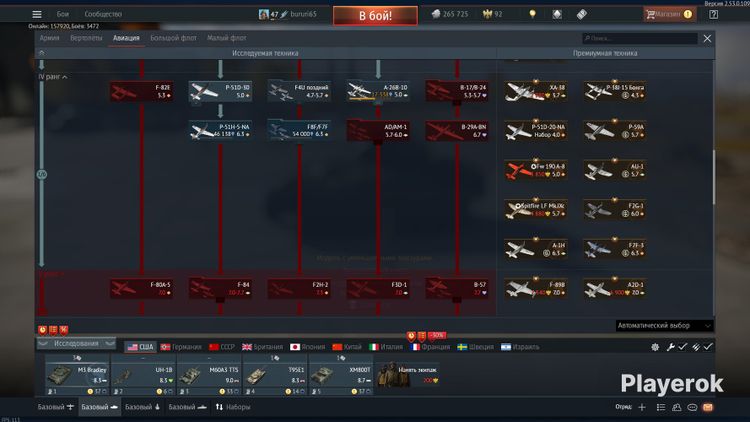The image size is (750, 422).
Task: Click the lightbulb hints icon
Action: (x=532, y=15)
